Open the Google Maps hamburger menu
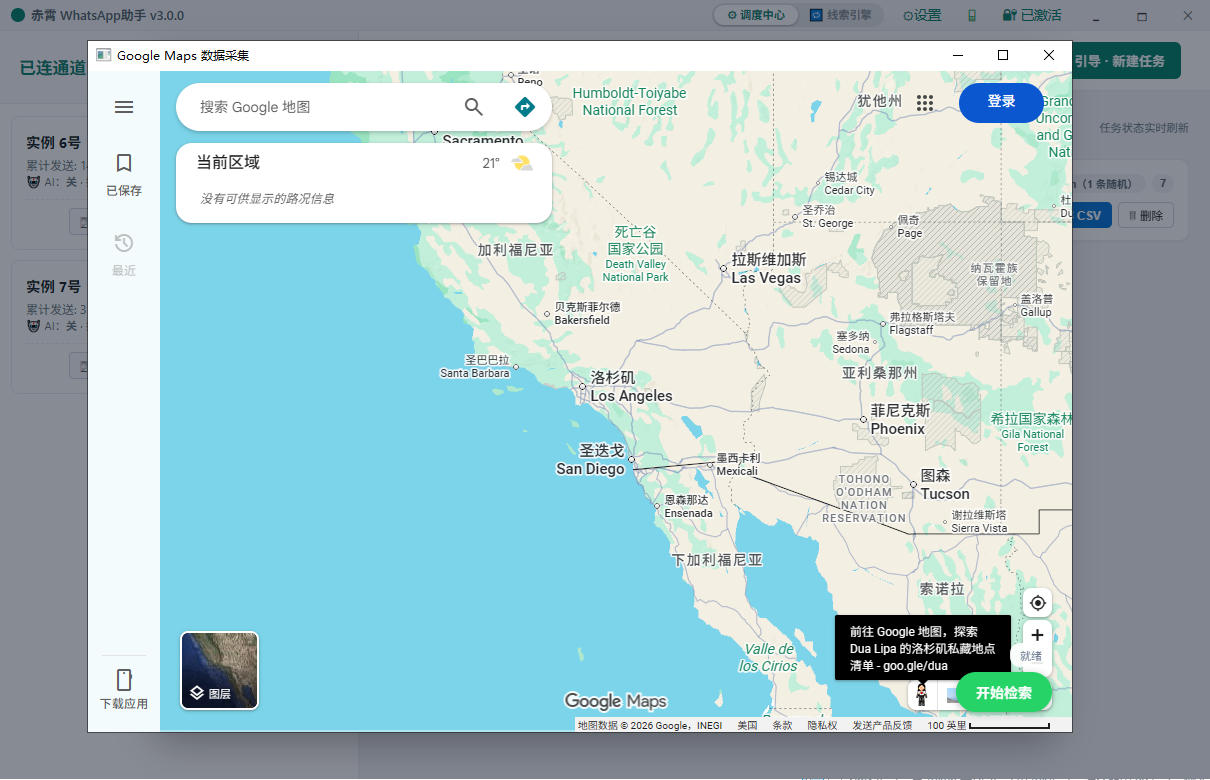The height and width of the screenshot is (780, 1210). (124, 107)
